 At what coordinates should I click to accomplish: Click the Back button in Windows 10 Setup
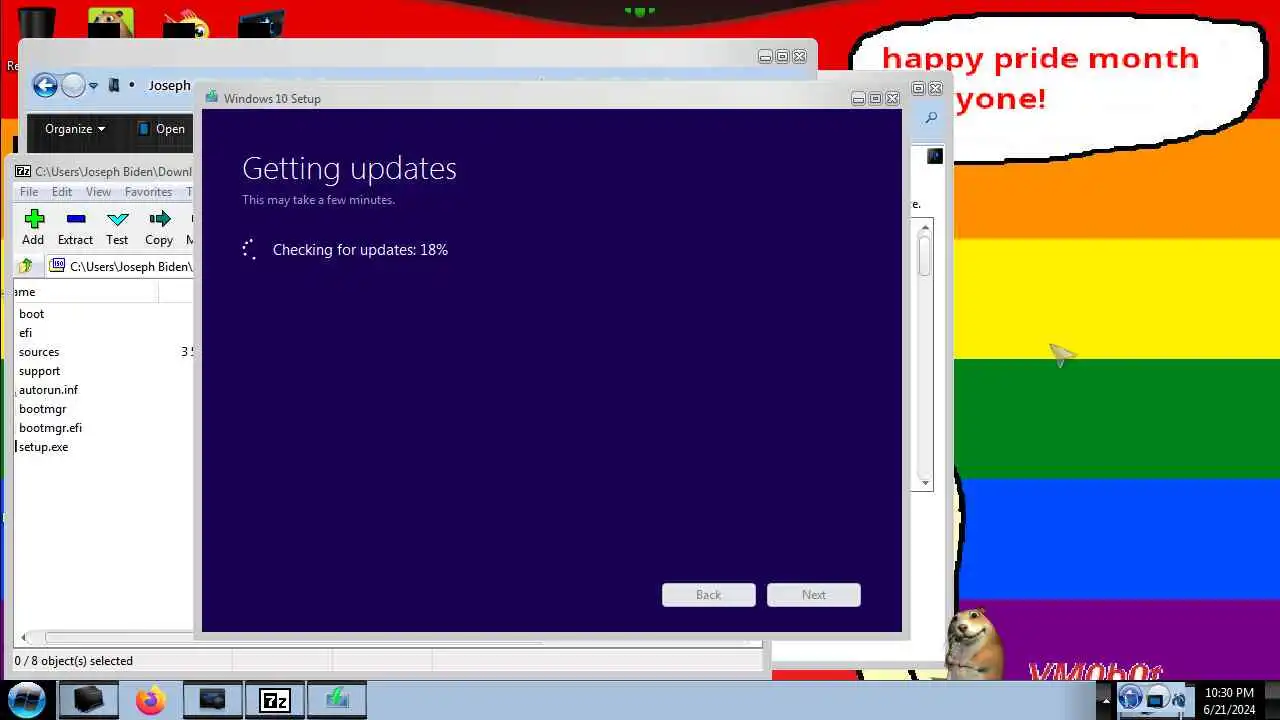pos(709,595)
